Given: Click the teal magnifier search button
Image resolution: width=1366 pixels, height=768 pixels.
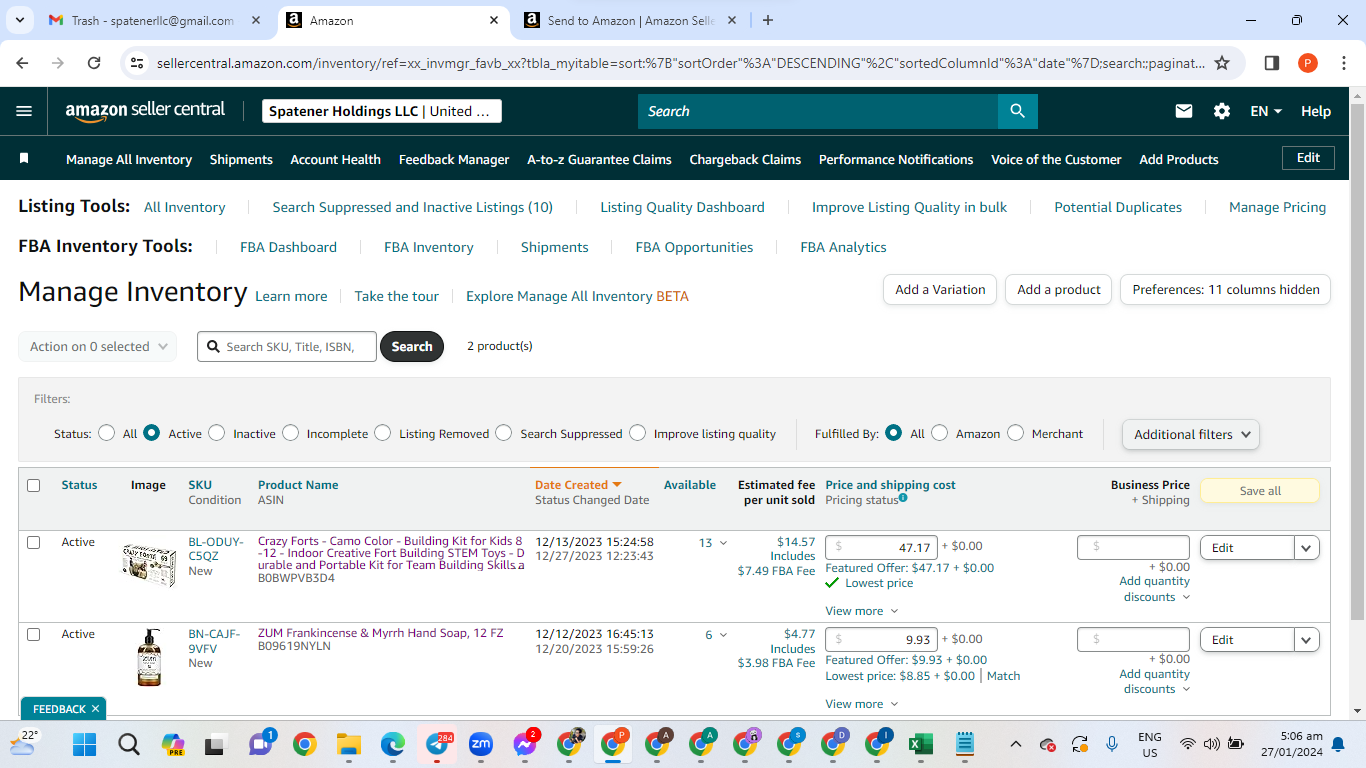Looking at the screenshot, I should pos(1017,111).
